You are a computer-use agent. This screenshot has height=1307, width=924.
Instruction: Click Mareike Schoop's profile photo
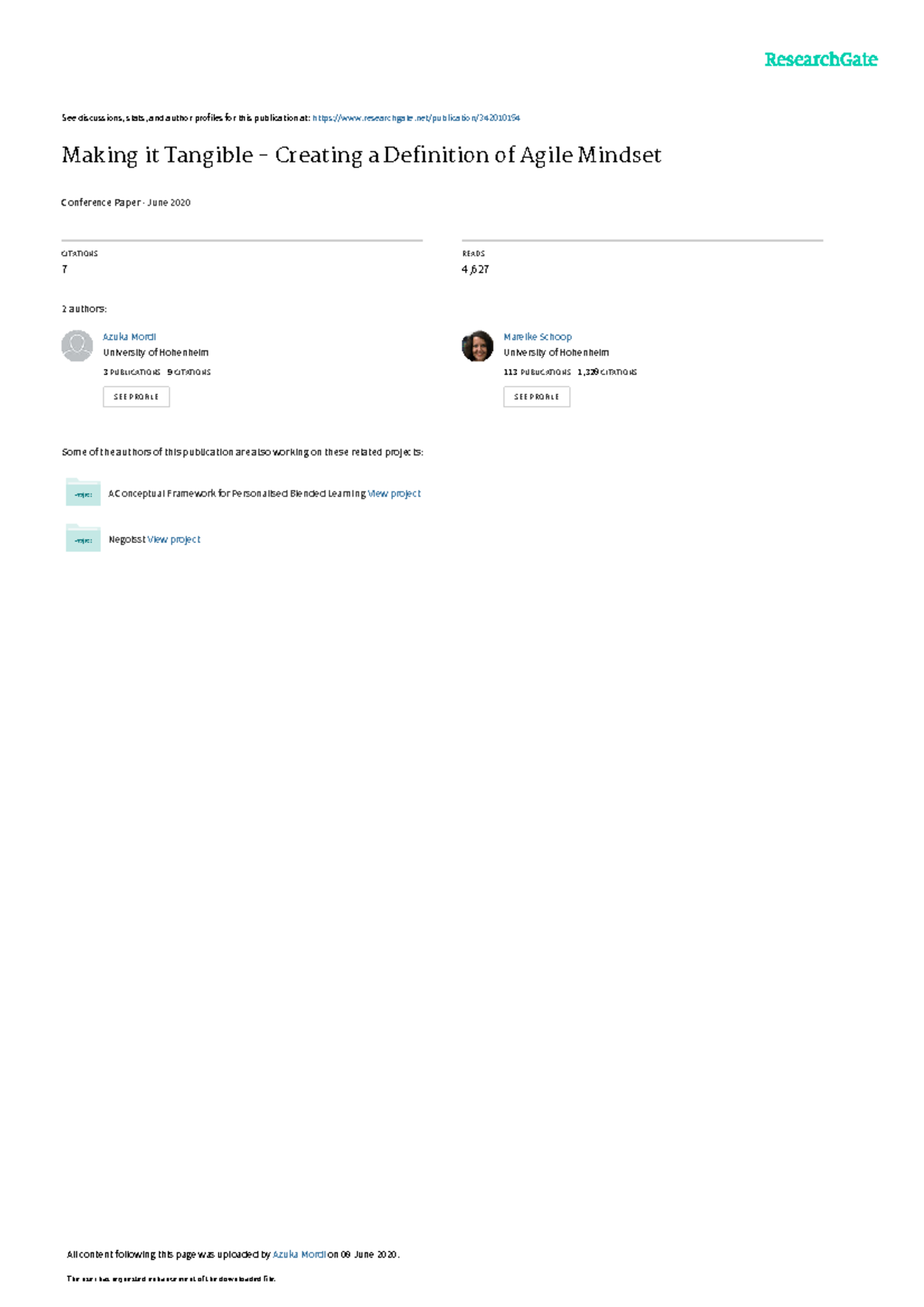click(477, 346)
